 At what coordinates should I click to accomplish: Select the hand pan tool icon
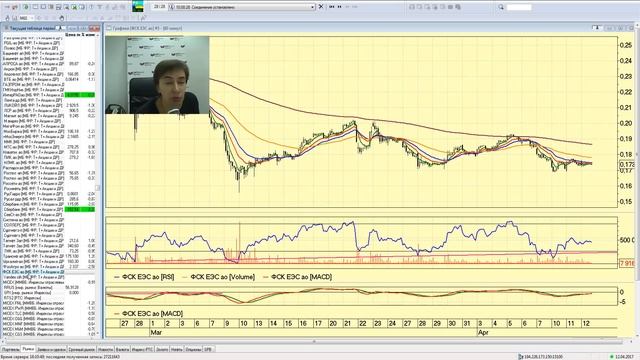tap(62, 18)
